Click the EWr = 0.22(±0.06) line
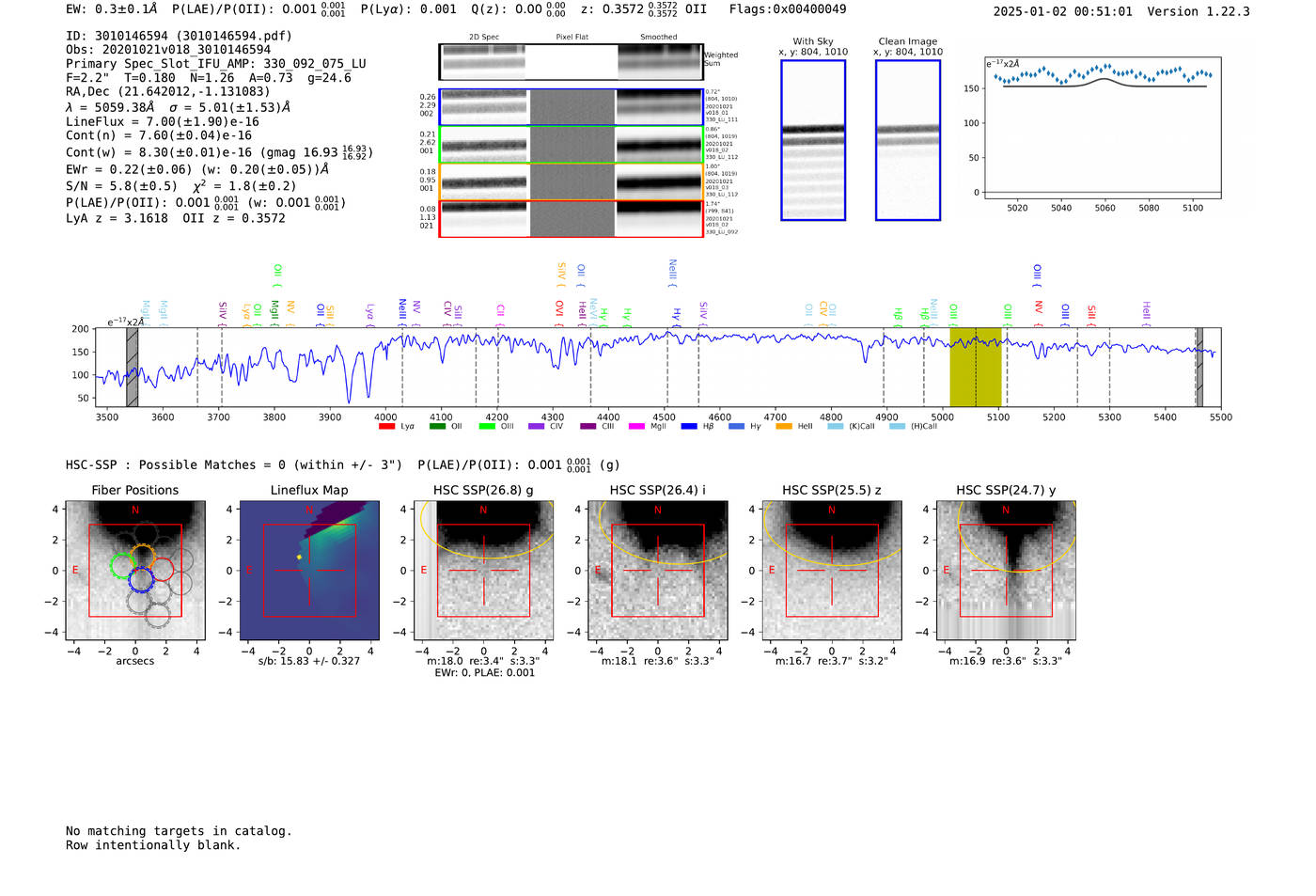The image size is (1316, 896). [197, 169]
